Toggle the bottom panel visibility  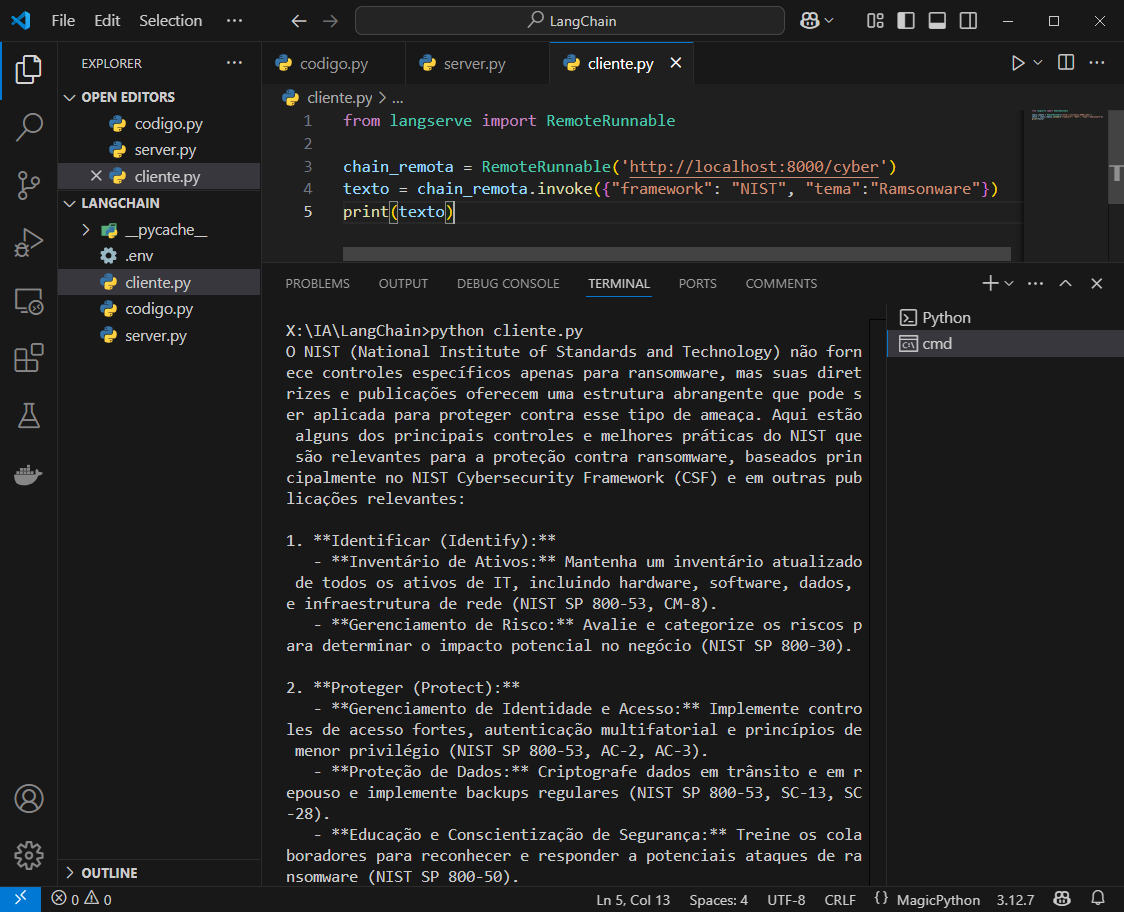[x=937, y=21]
